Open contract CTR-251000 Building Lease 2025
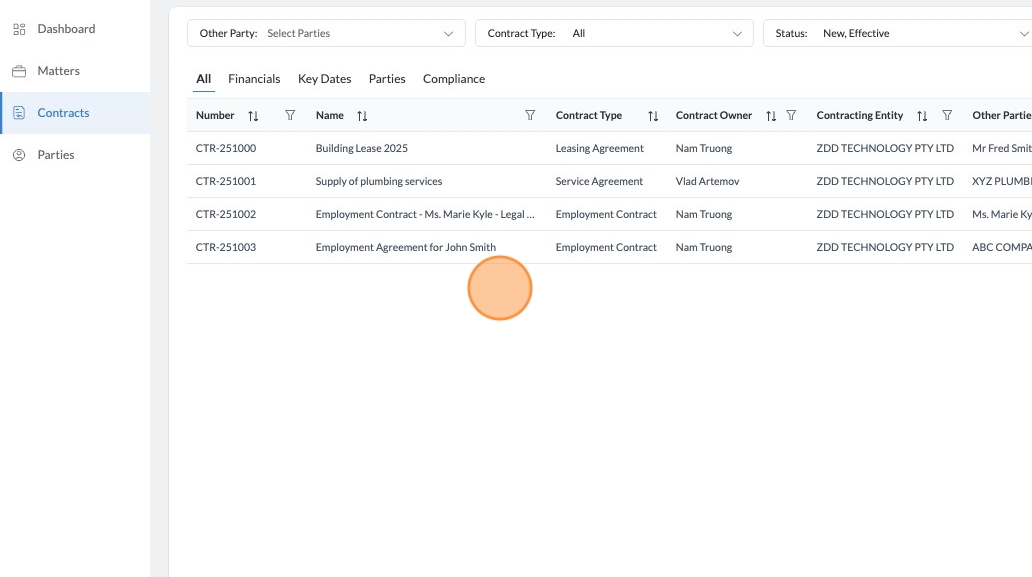 pos(361,148)
